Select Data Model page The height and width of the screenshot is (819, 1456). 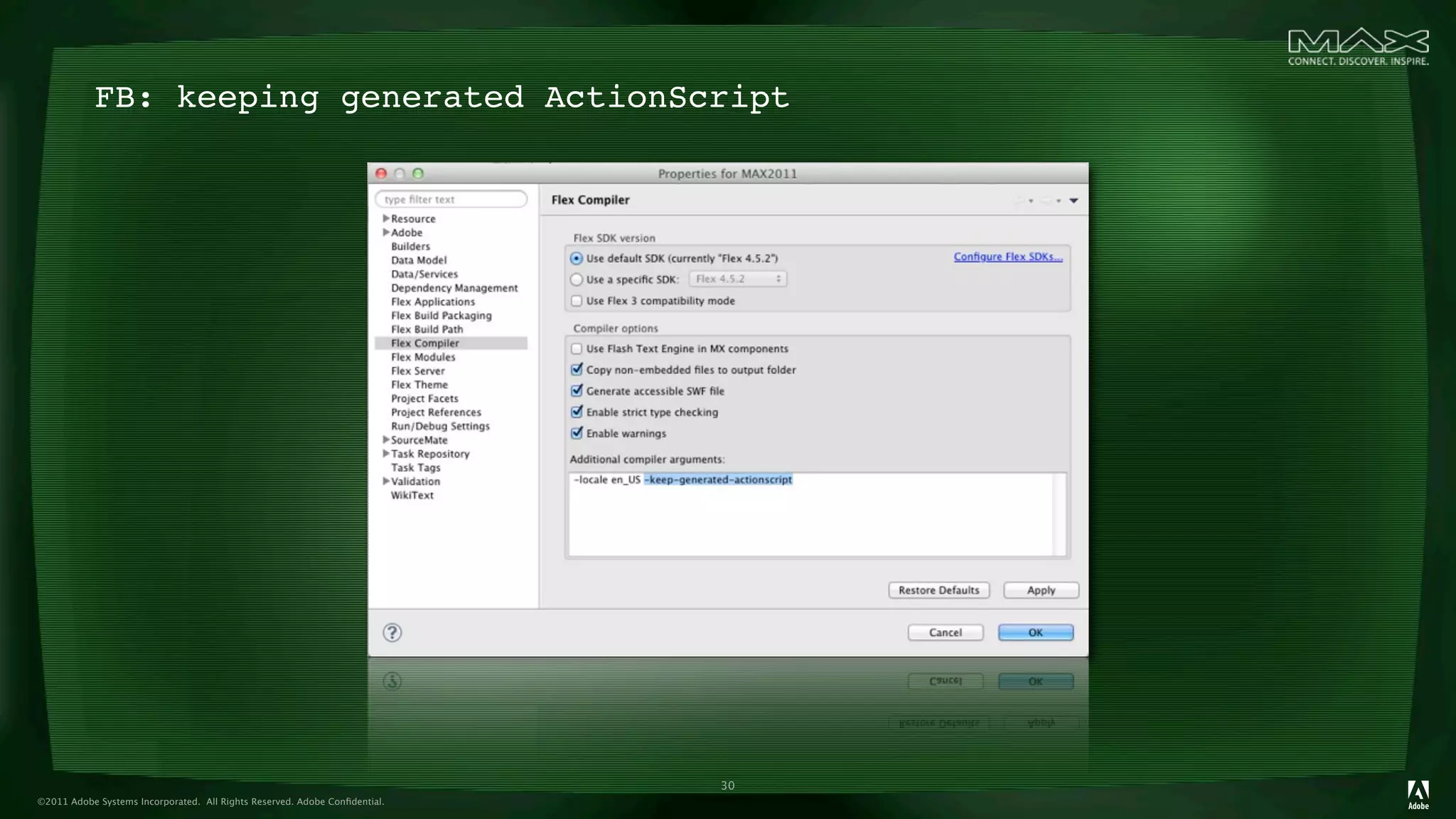(419, 260)
